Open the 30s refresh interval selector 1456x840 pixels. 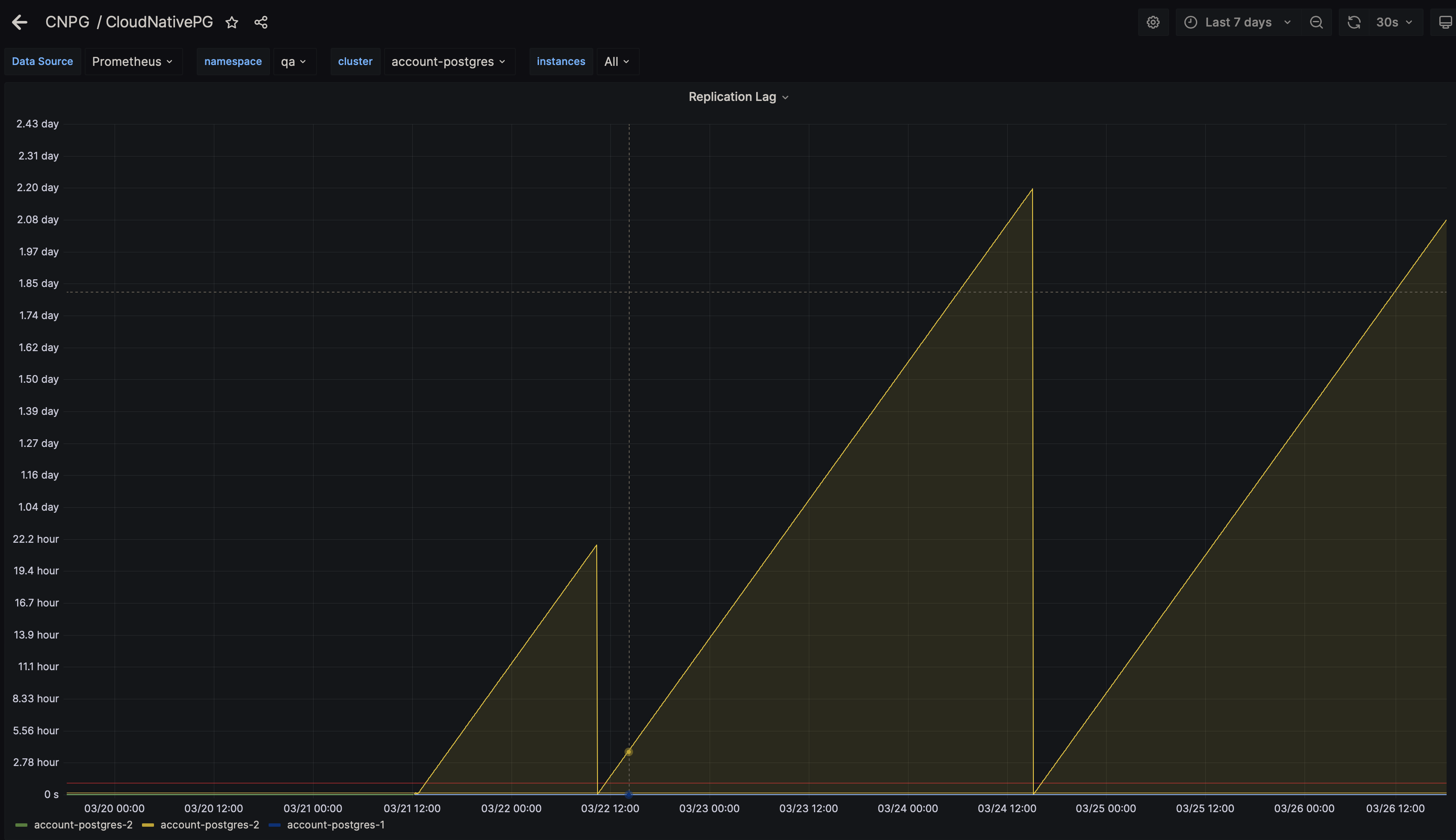pyautogui.click(x=1394, y=23)
